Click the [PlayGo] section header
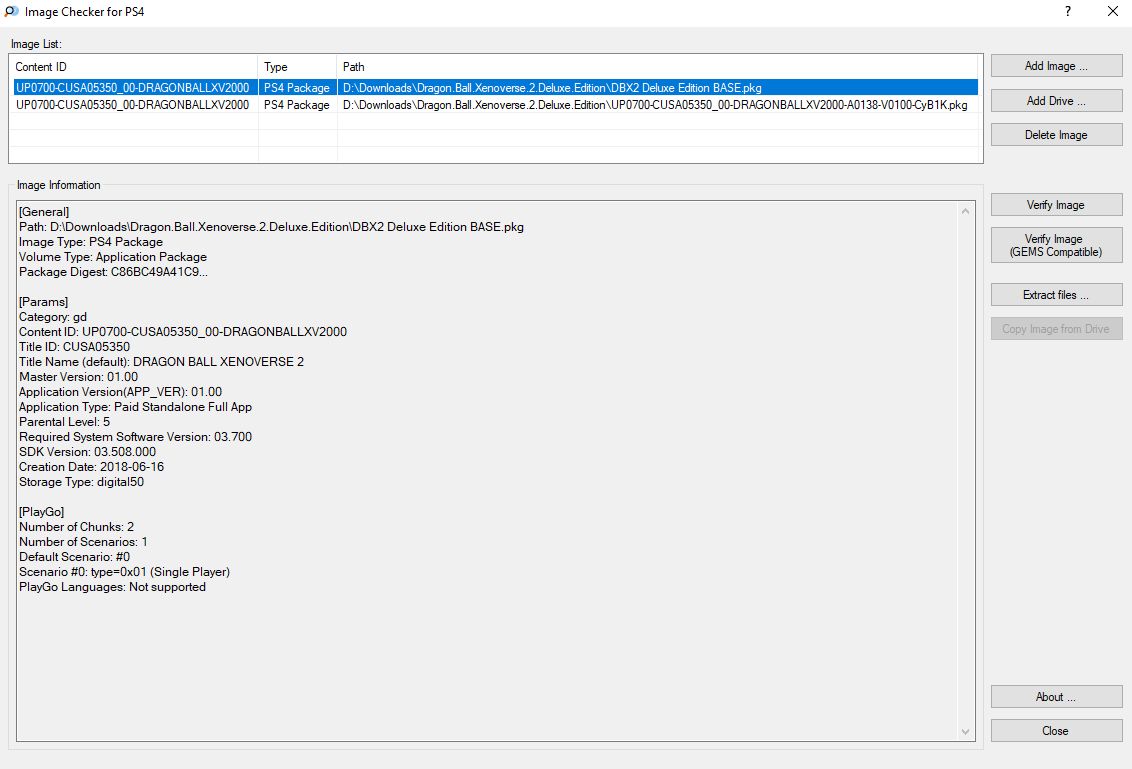Viewport: 1132px width, 769px height. (42, 512)
